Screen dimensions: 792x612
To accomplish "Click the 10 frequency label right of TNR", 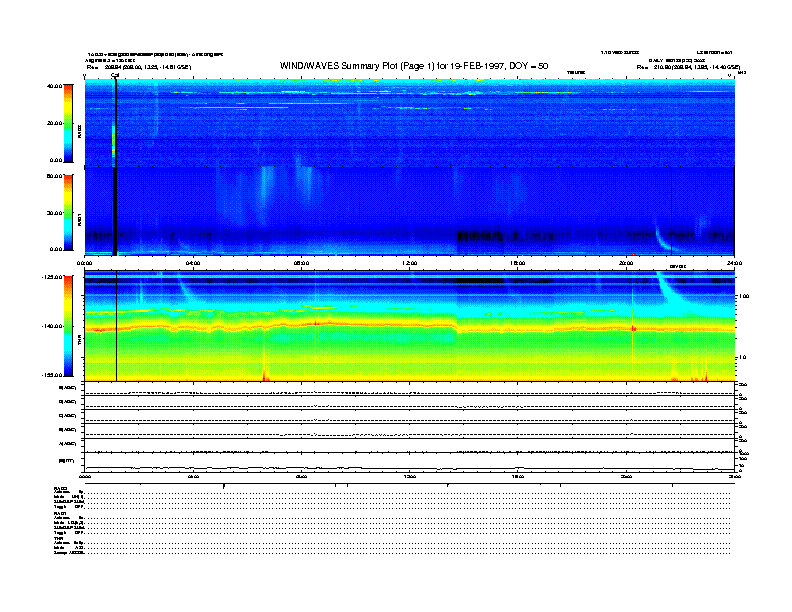I will 742,357.
